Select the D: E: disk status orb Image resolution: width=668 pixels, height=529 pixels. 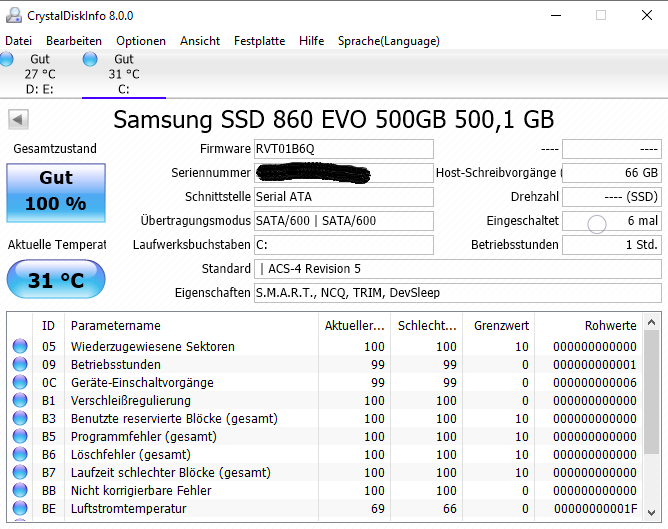tap(6, 59)
